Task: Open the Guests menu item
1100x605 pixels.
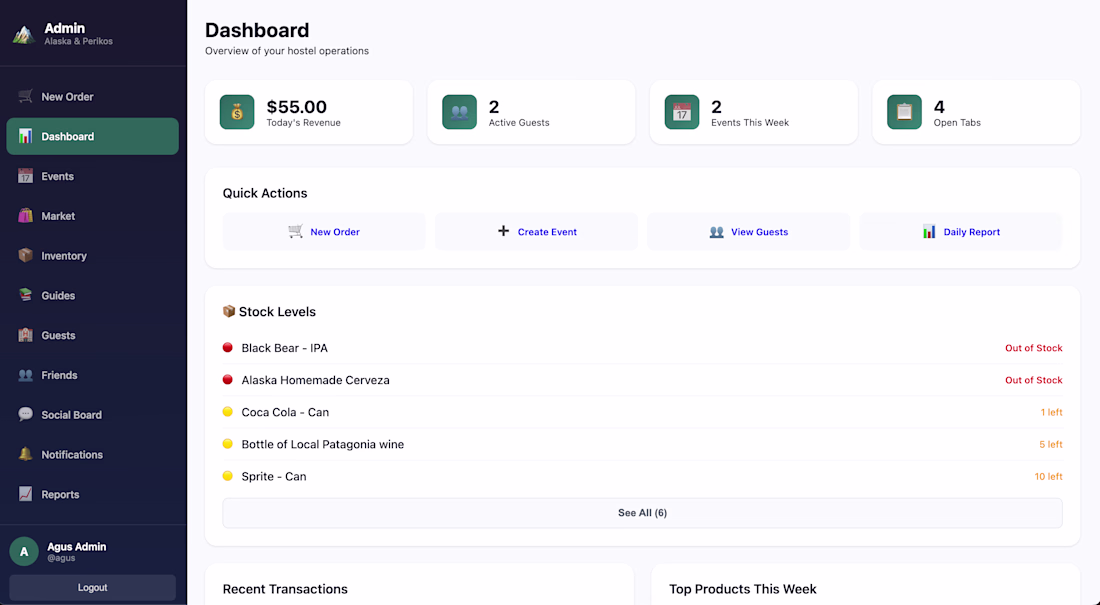Action: 58,336
